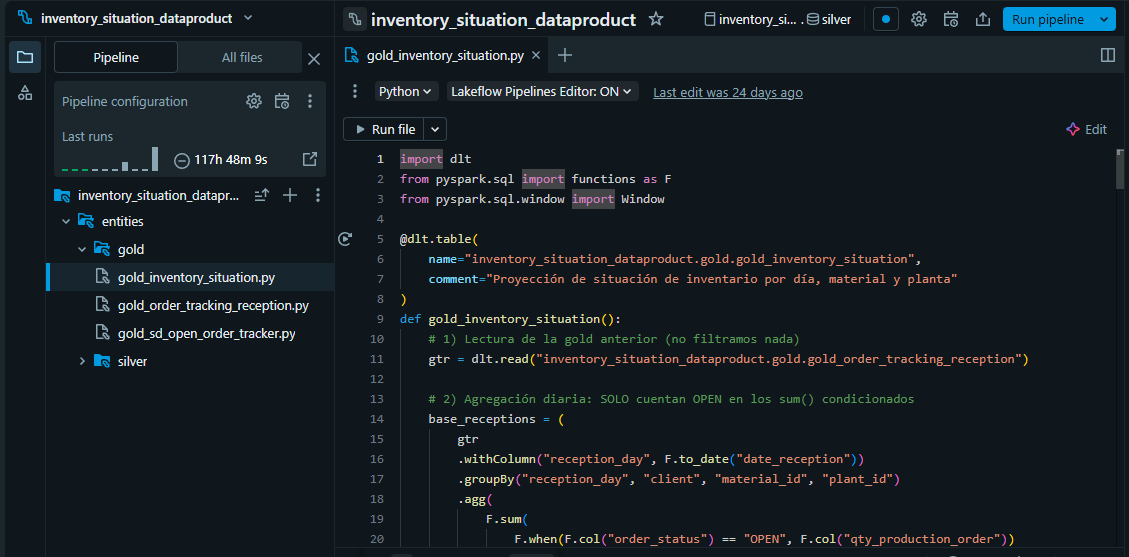Select the Pipeline tab in side panel

[116, 58]
